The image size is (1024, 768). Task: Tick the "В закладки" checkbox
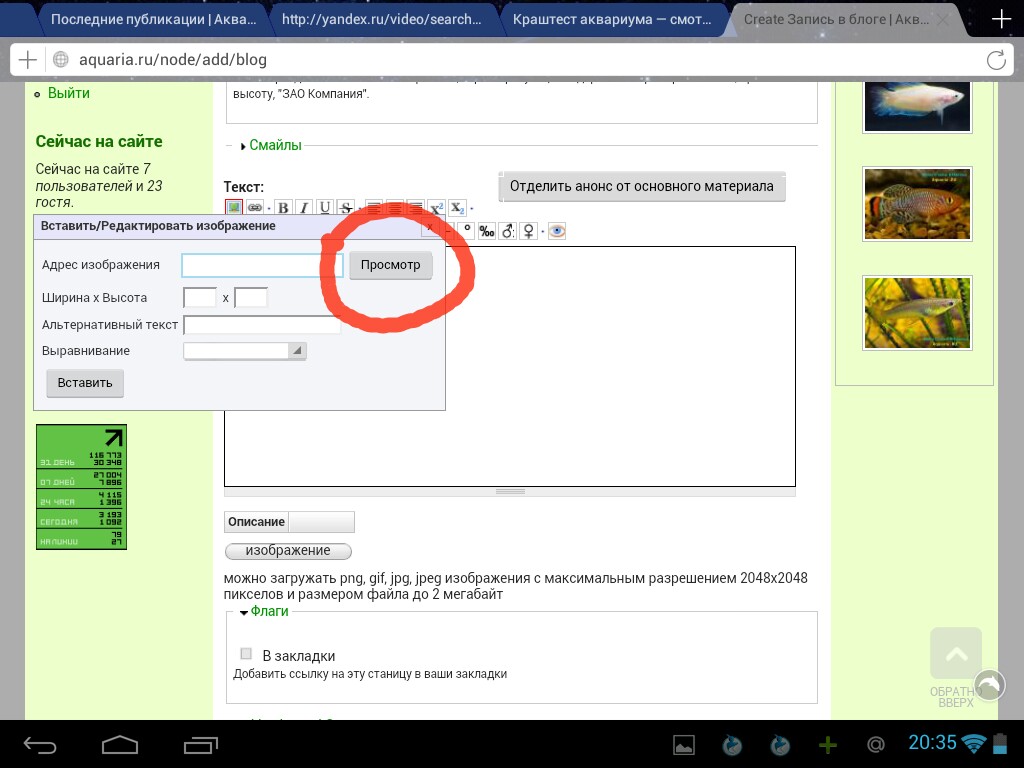[x=246, y=654]
